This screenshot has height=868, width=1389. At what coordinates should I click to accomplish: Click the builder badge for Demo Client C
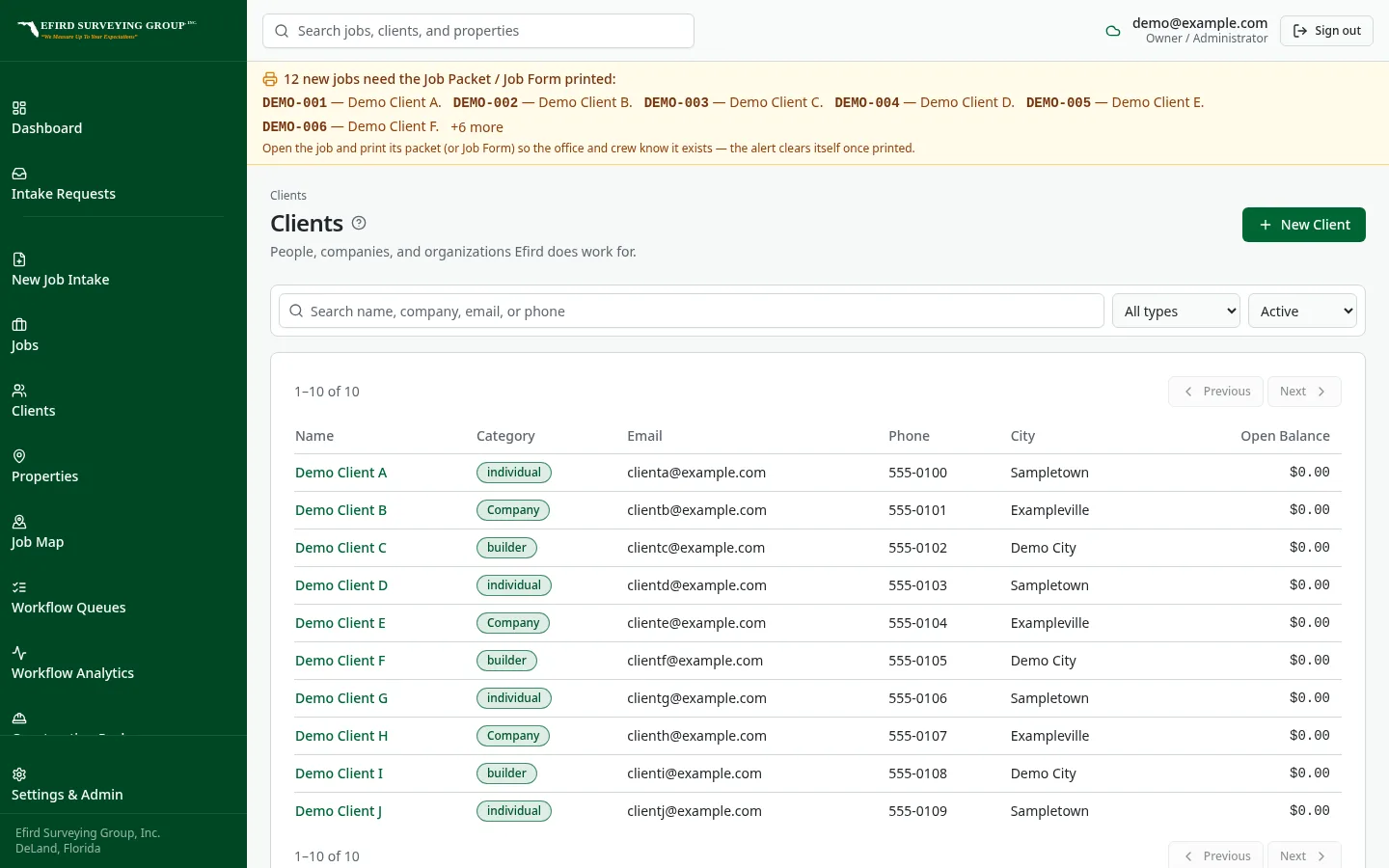click(x=506, y=548)
